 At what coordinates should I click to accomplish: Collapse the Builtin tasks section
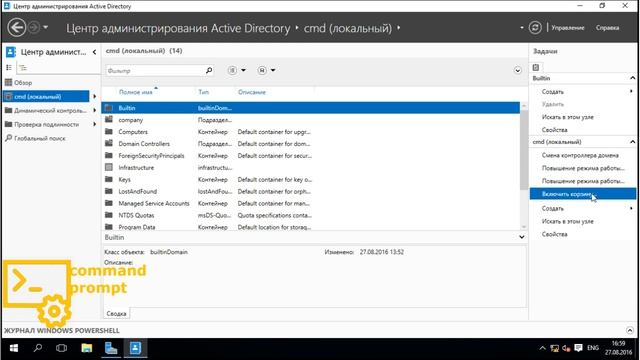pyautogui.click(x=632, y=78)
